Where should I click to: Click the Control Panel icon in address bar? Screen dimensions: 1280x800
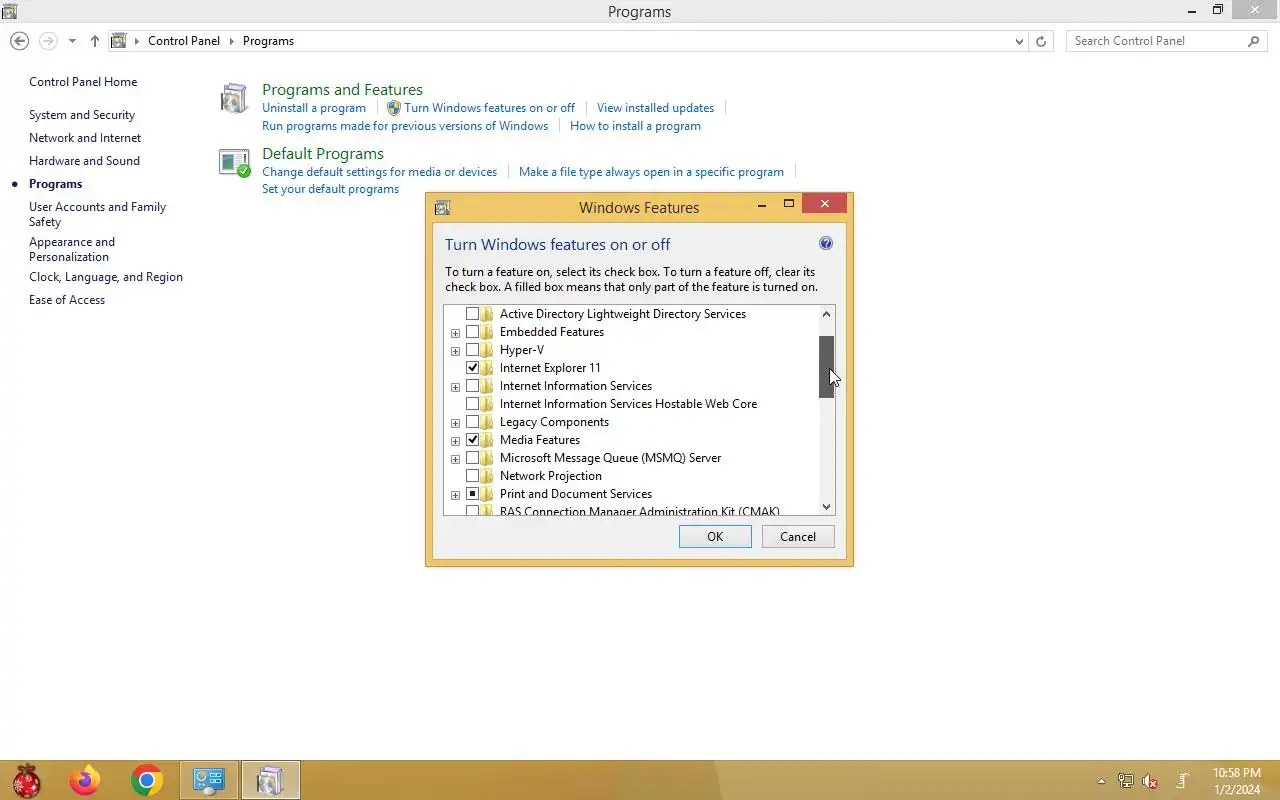tap(118, 41)
